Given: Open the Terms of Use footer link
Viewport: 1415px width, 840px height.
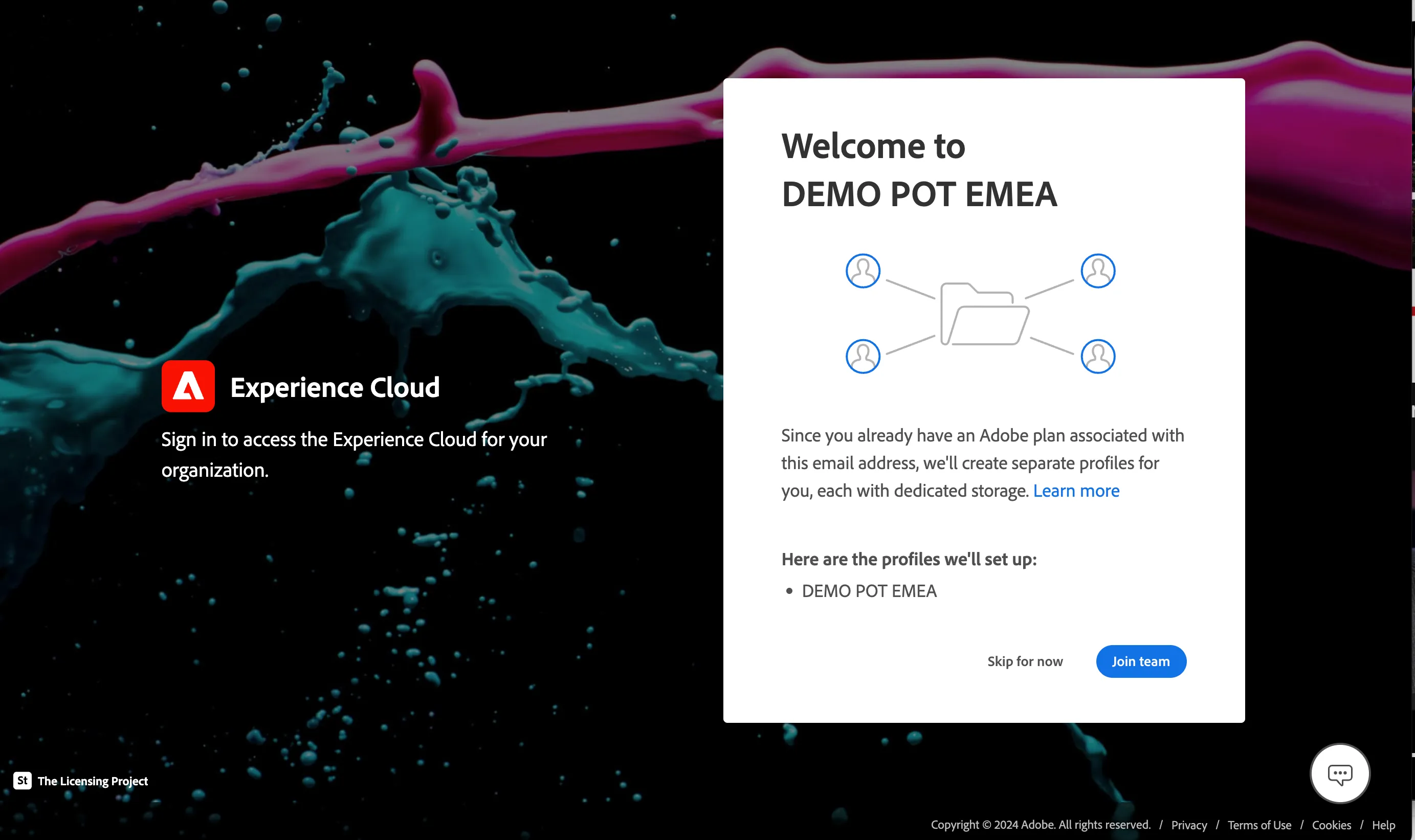Looking at the screenshot, I should [1259, 825].
